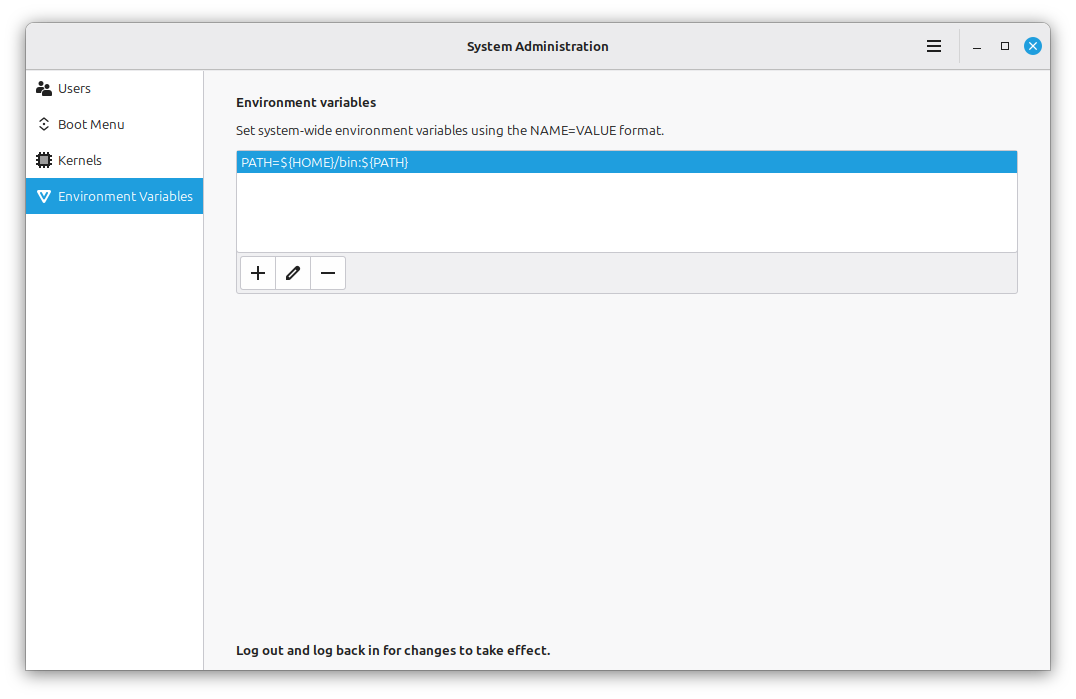Click the Environment variables bold heading
Screen dimensions: 1076x699
(x=306, y=102)
